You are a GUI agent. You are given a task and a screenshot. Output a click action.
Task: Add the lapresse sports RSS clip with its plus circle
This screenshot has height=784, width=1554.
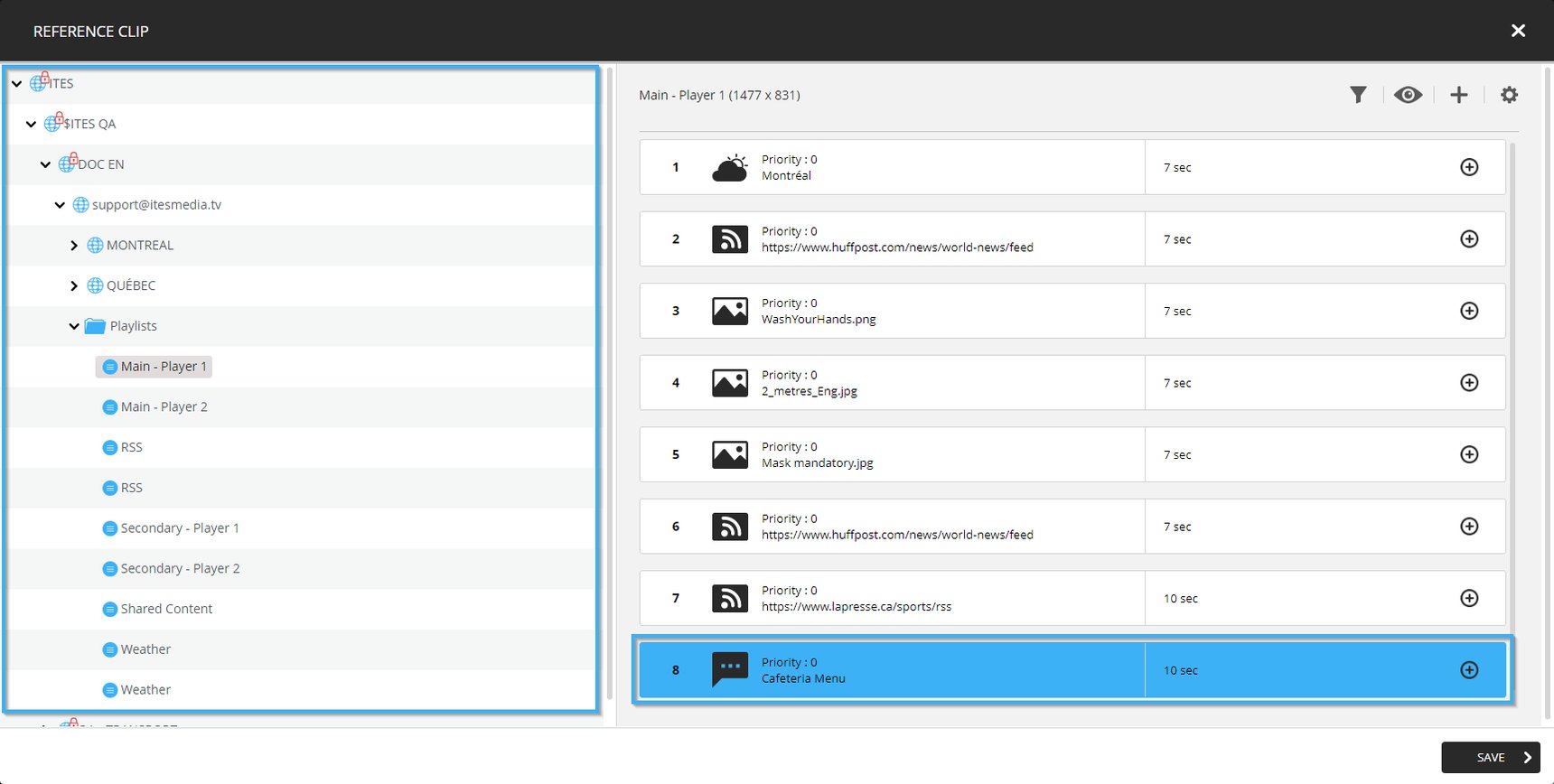pos(1469,598)
